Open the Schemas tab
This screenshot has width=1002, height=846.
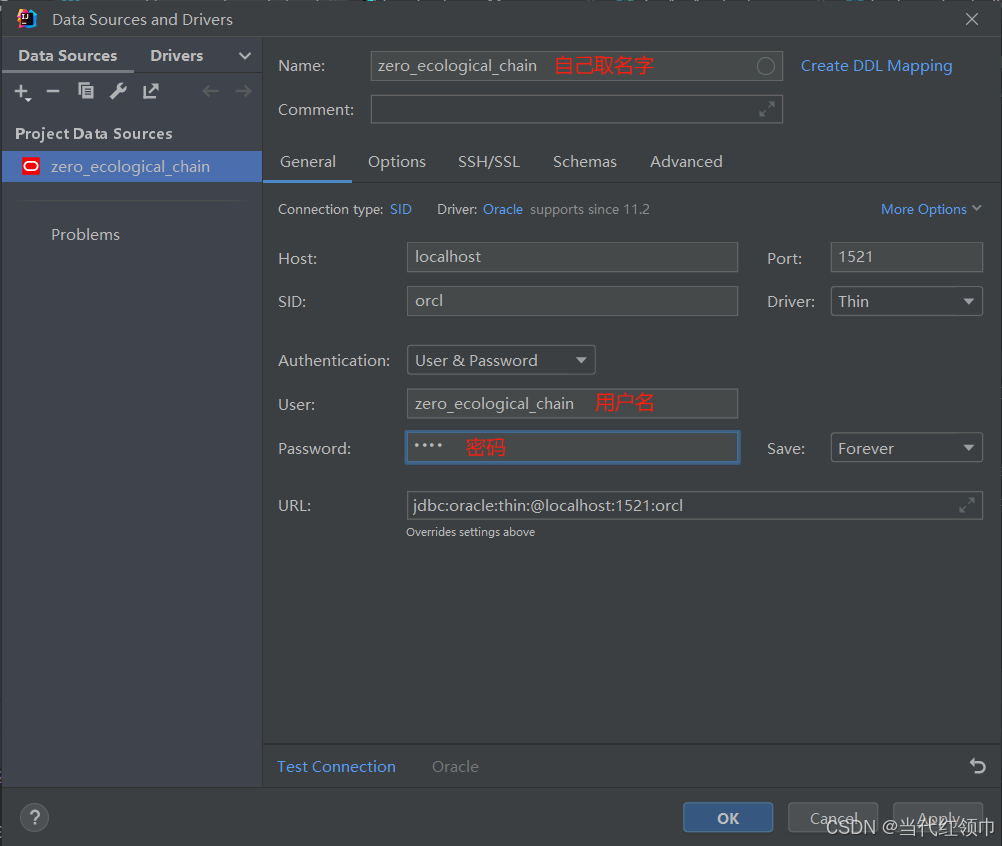pos(585,162)
